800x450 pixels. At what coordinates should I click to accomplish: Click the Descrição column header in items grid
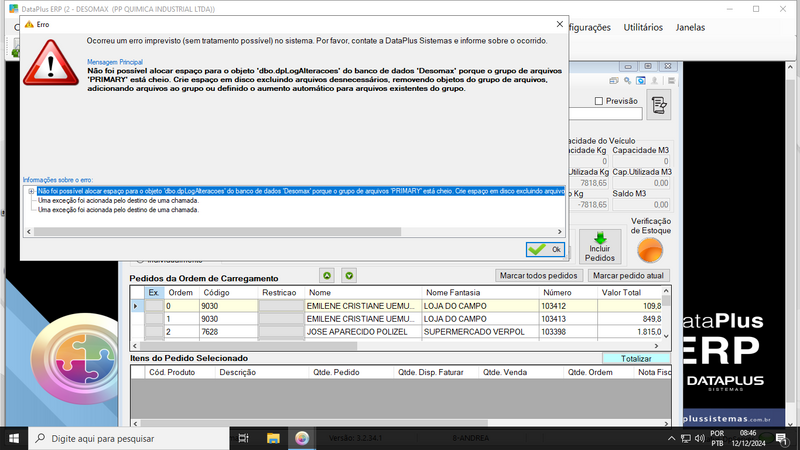(x=262, y=372)
